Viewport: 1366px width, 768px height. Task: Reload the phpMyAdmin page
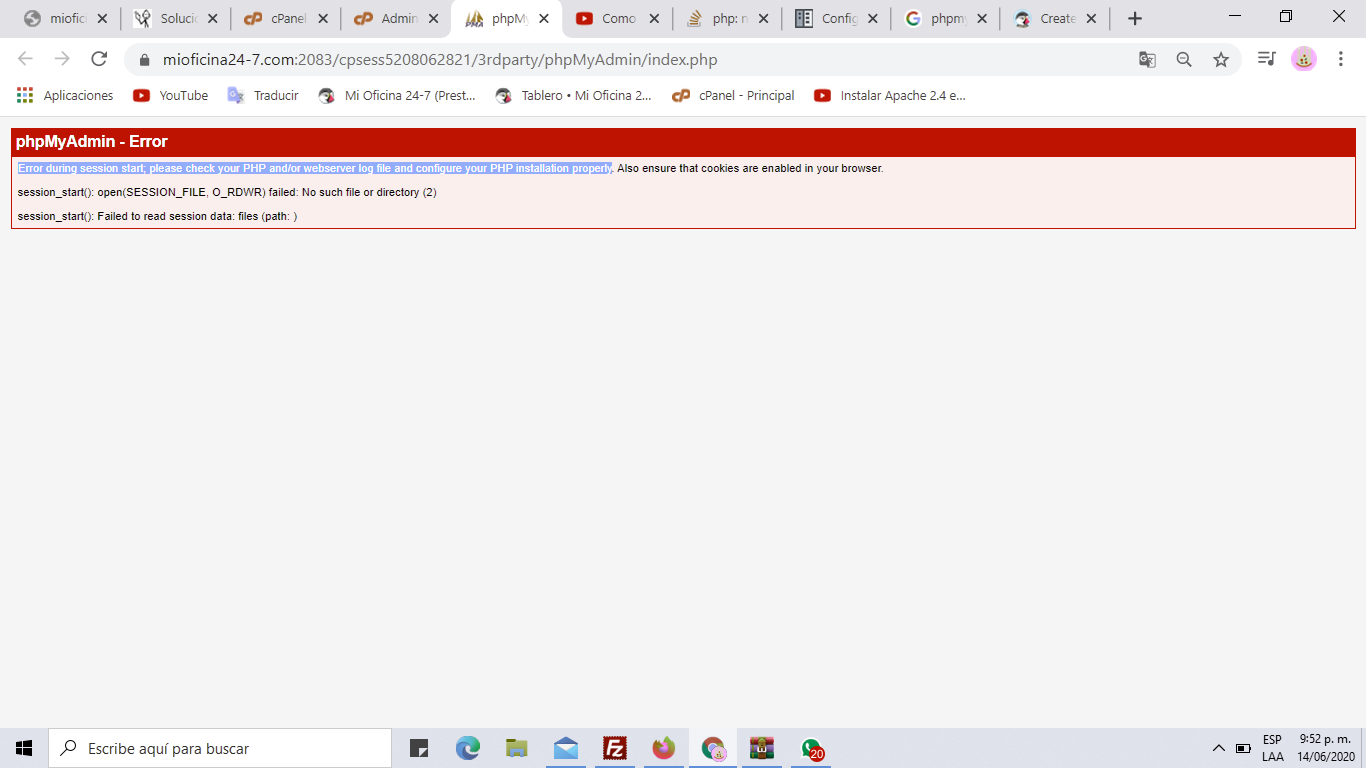coord(99,59)
